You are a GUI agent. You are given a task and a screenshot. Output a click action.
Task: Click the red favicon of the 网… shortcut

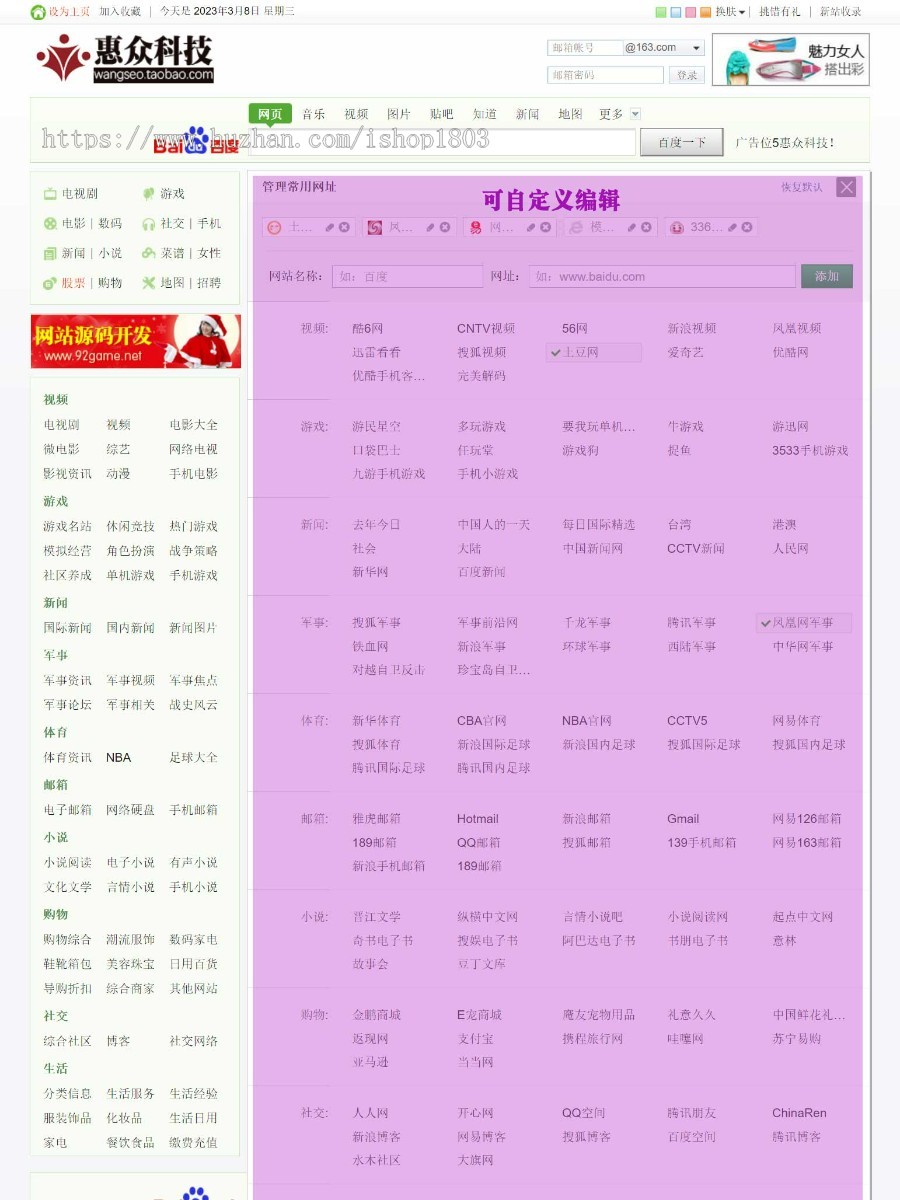point(476,227)
